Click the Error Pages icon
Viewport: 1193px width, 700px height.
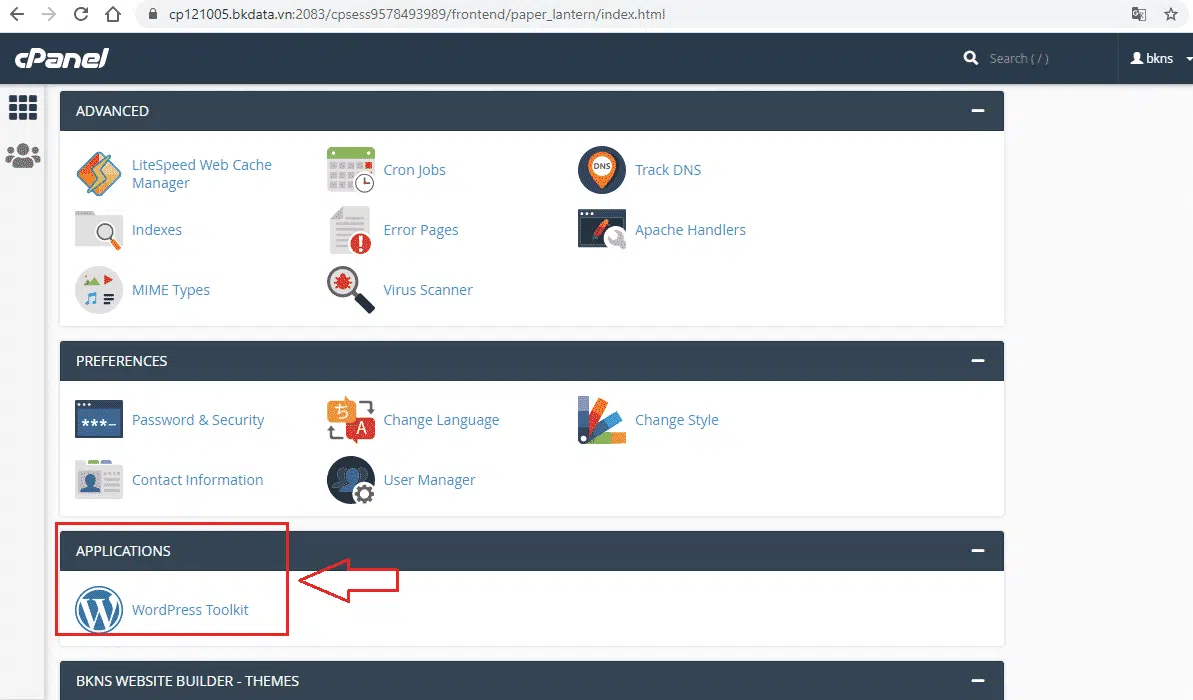tap(350, 230)
